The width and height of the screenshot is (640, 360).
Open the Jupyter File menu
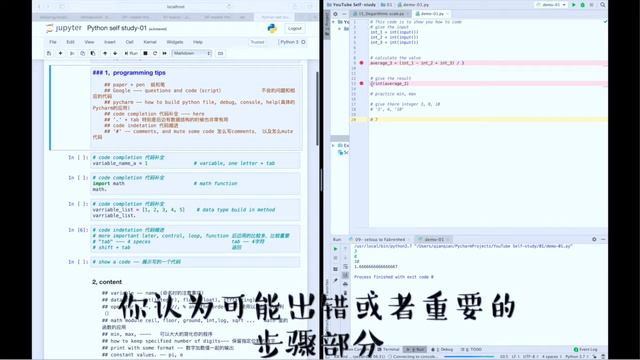(53, 42)
